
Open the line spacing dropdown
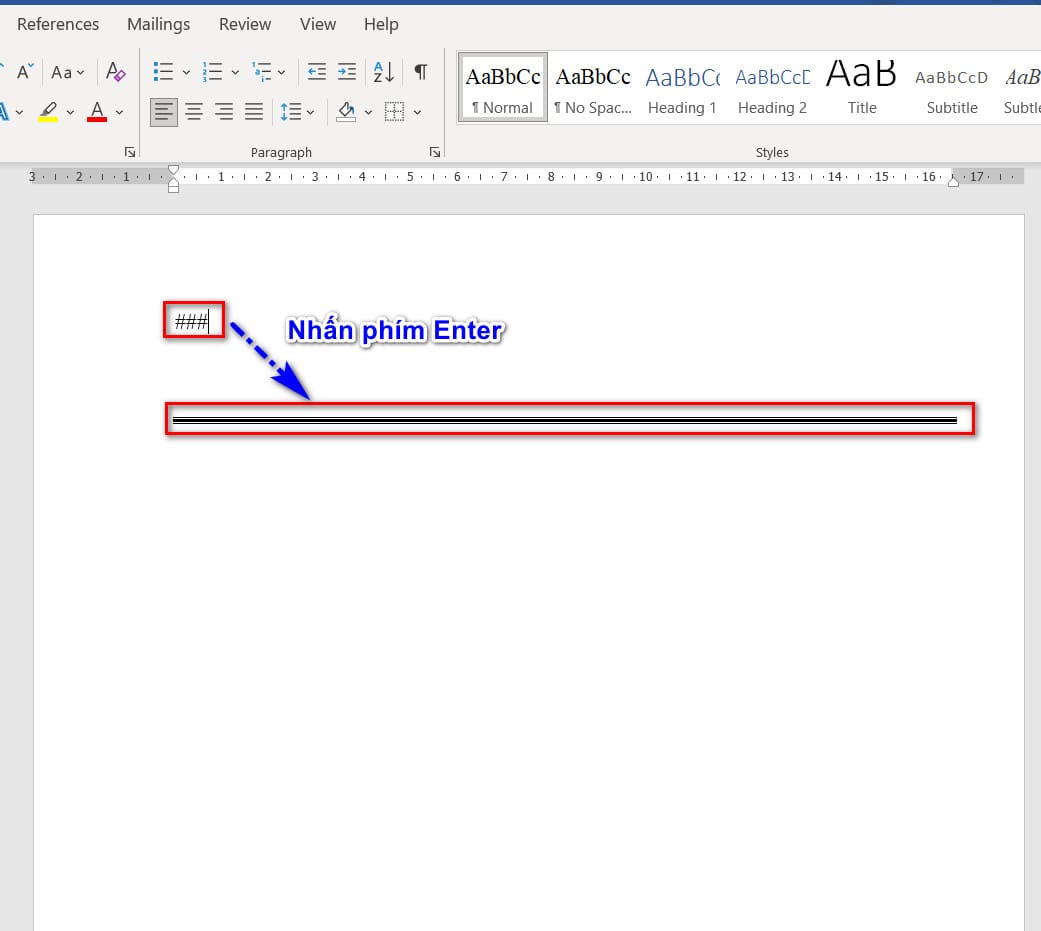pyautogui.click(x=297, y=112)
